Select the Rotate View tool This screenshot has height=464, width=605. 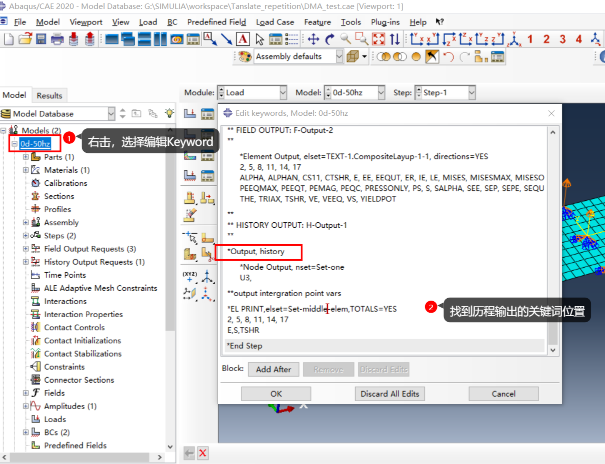330,39
